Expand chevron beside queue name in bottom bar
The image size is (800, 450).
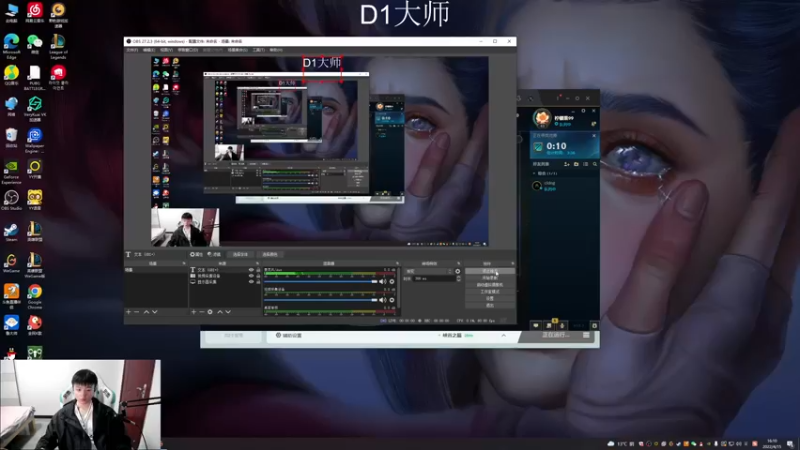click(x=504, y=336)
